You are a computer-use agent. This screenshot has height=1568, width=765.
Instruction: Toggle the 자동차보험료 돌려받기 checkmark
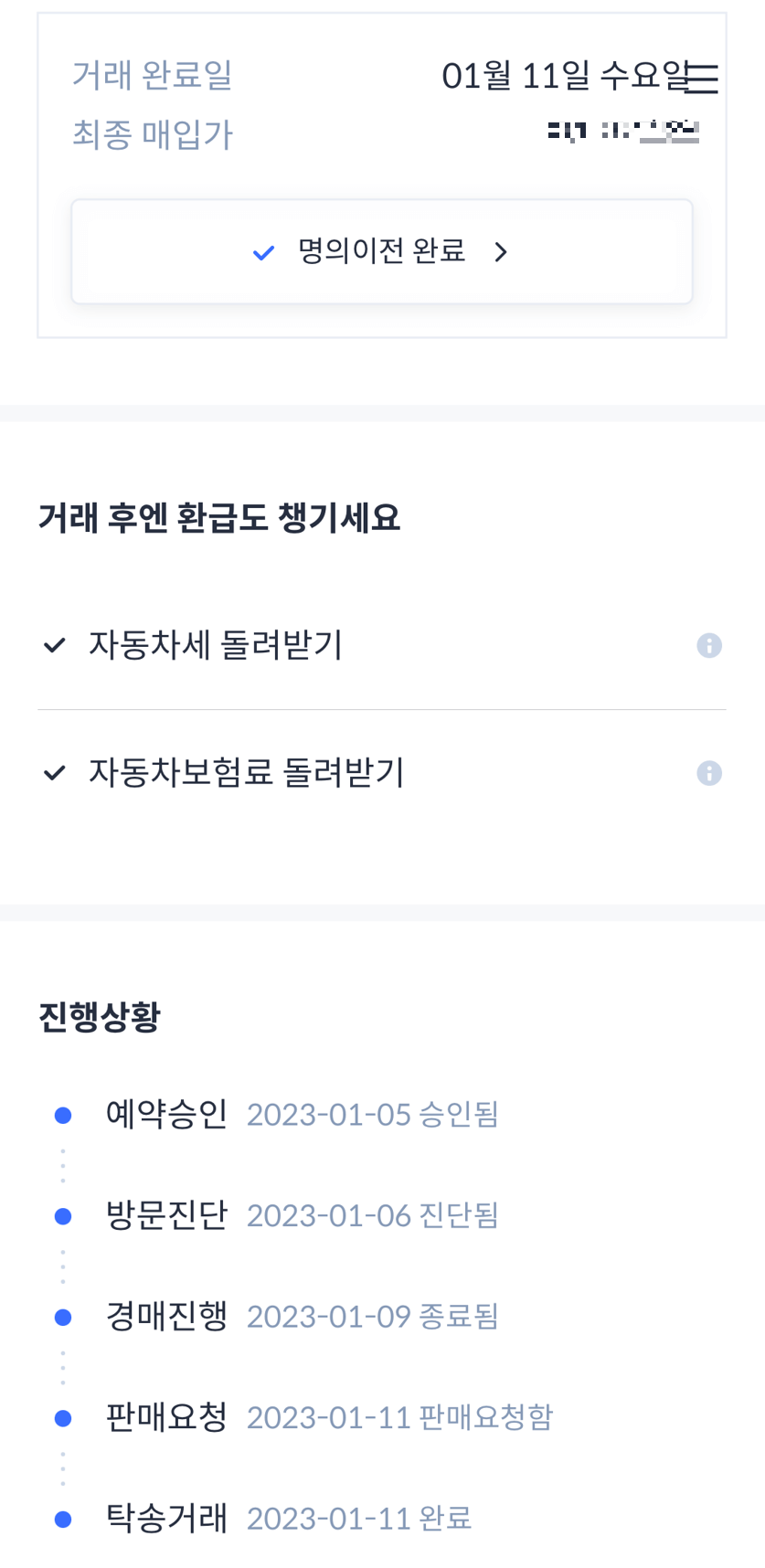pyautogui.click(x=53, y=772)
